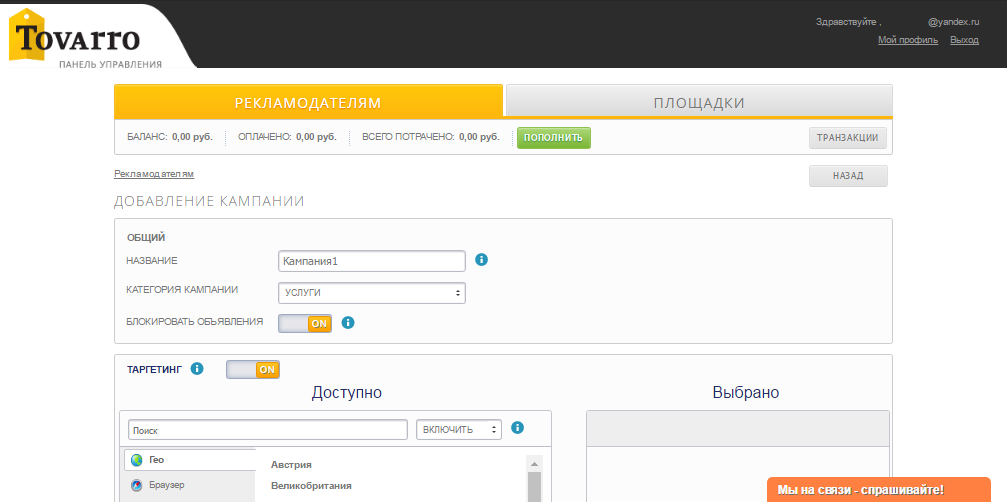Viewport: 1007px width, 502px height.
Task: Click info icon beside ВКЛЮЧИТЬ dropdown
Action: [x=518, y=428]
